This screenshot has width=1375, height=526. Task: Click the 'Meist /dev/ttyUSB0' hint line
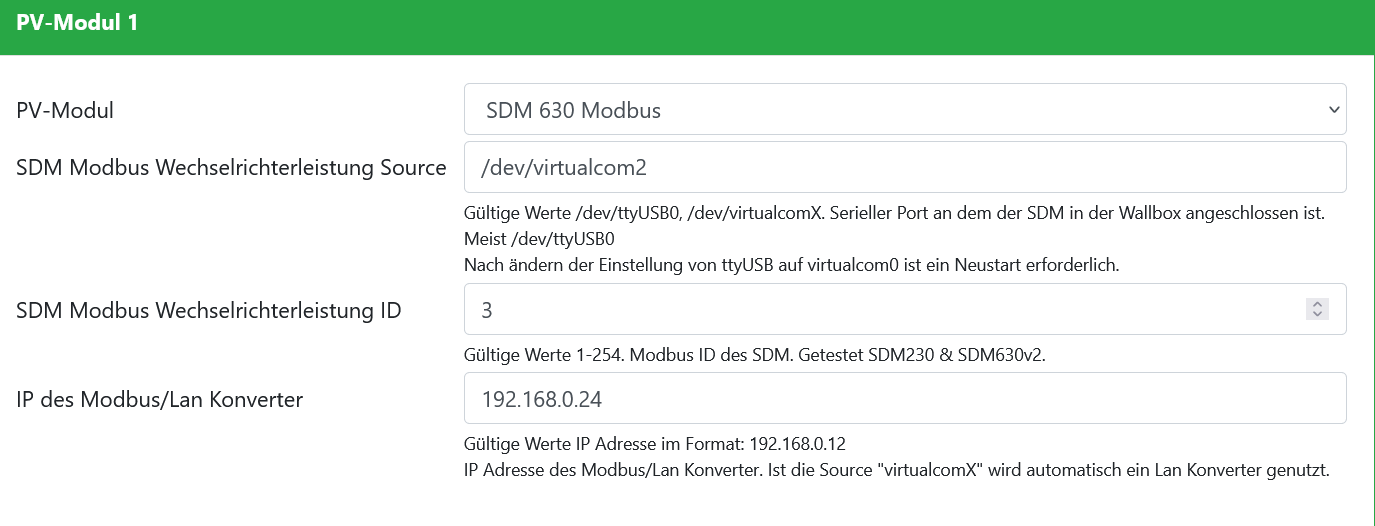click(x=539, y=240)
